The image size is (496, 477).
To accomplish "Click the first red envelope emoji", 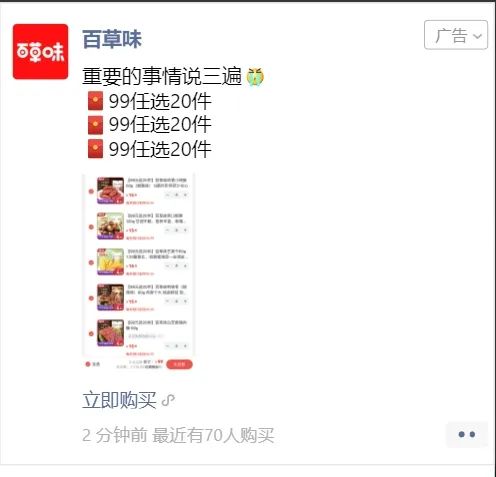I will click(95, 101).
